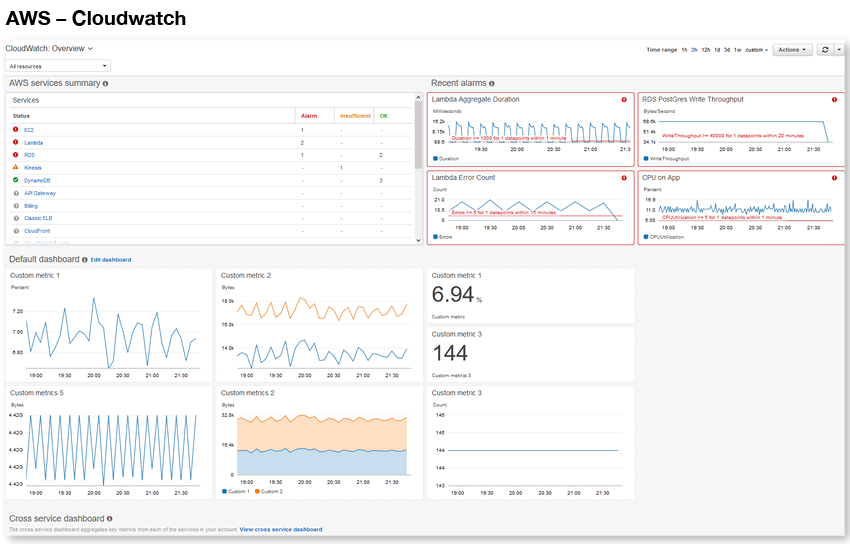This screenshot has width=850, height=544.
Task: Click the Status column header
Action: pos(21,116)
